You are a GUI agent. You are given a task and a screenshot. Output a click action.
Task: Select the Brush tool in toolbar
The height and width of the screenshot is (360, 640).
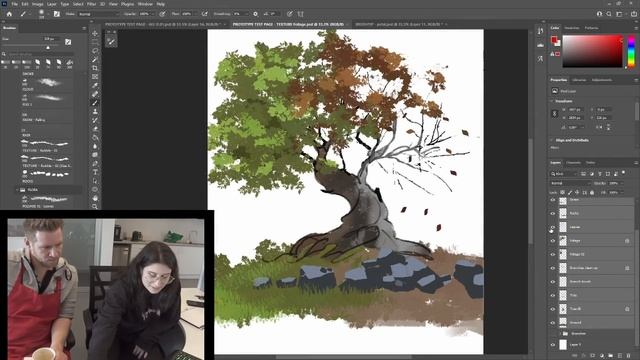pyautogui.click(x=95, y=103)
